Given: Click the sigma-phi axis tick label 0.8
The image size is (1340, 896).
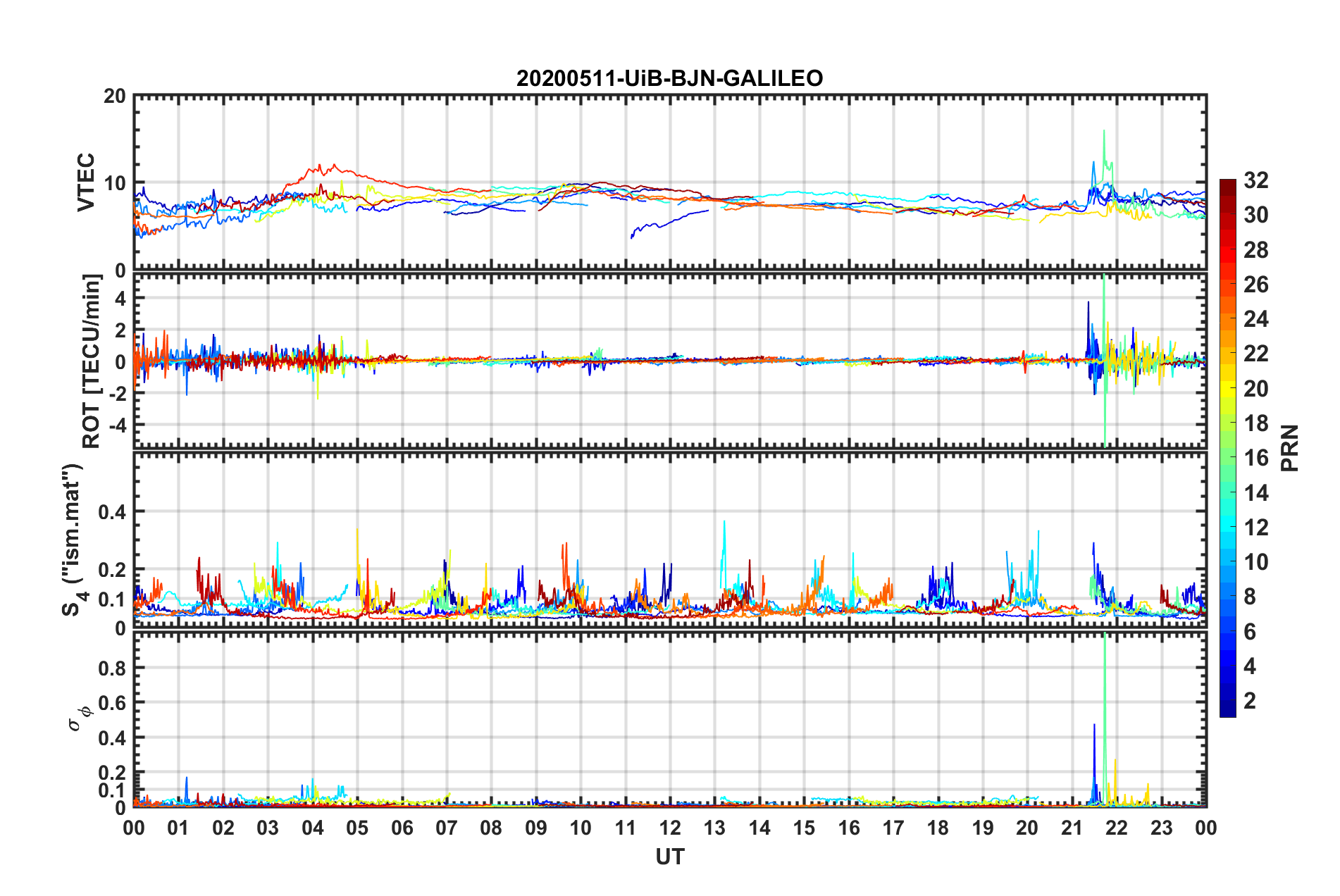Looking at the screenshot, I should (112, 668).
